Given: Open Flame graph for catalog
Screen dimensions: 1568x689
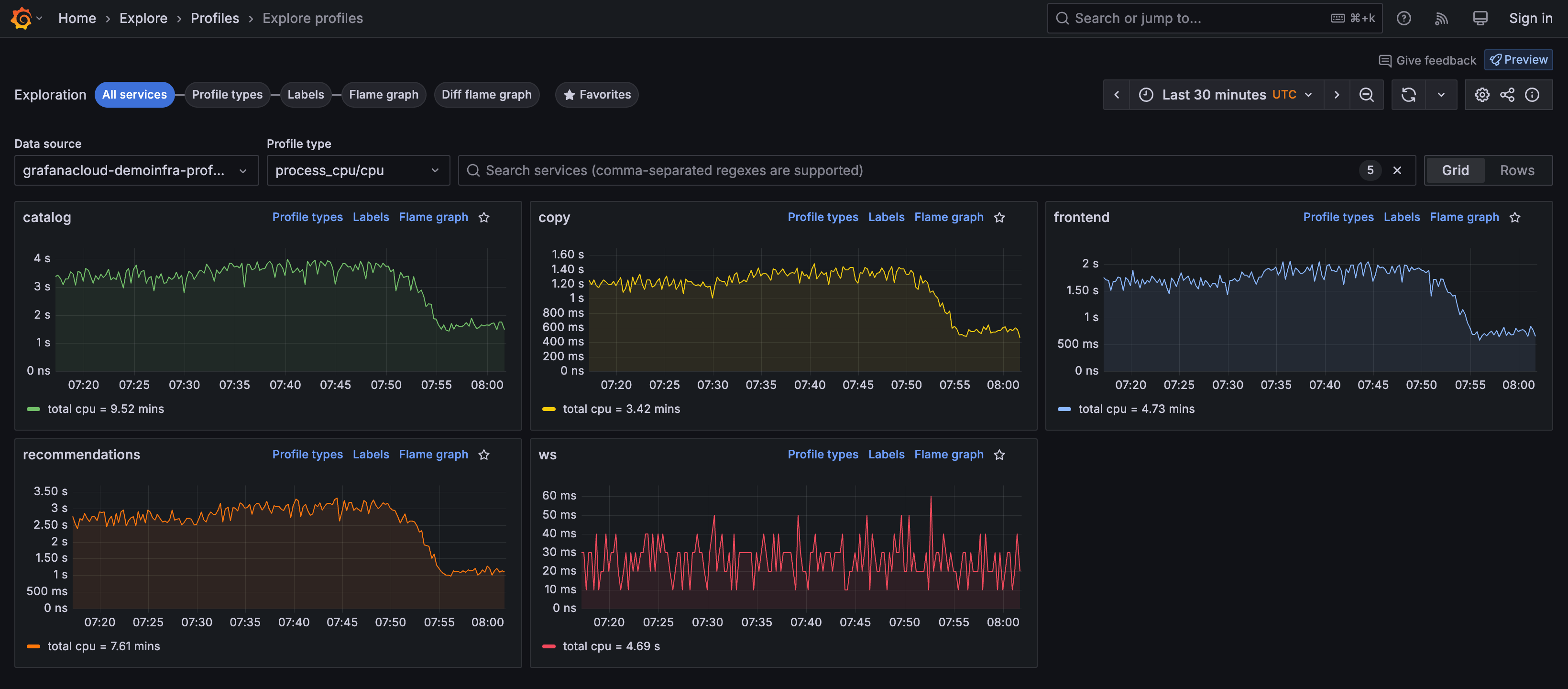Looking at the screenshot, I should click(433, 218).
